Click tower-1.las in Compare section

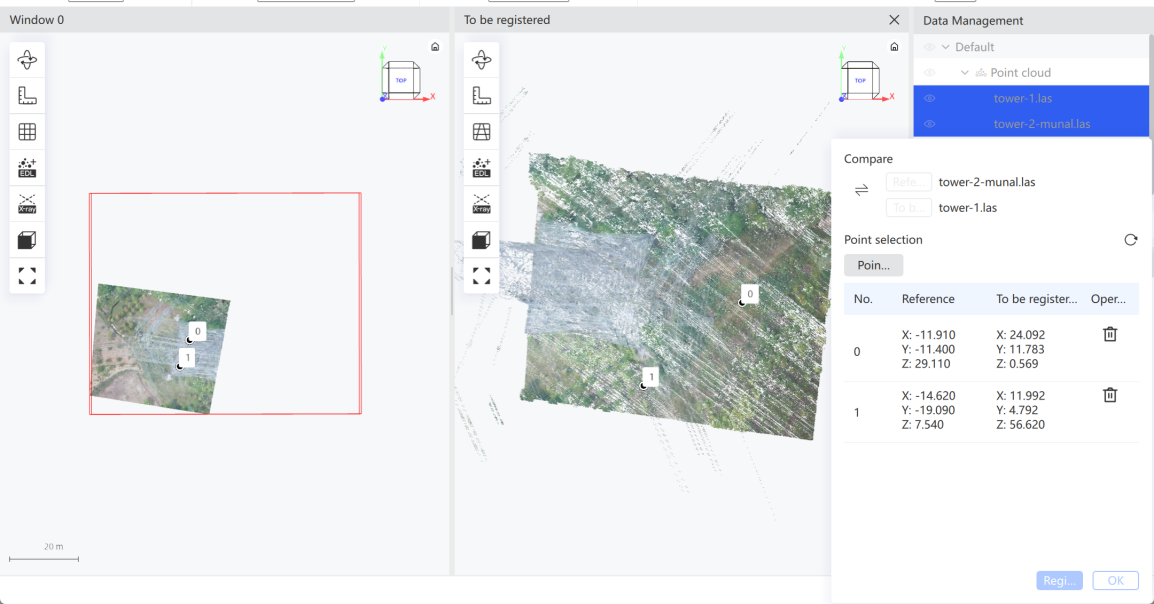pos(967,207)
